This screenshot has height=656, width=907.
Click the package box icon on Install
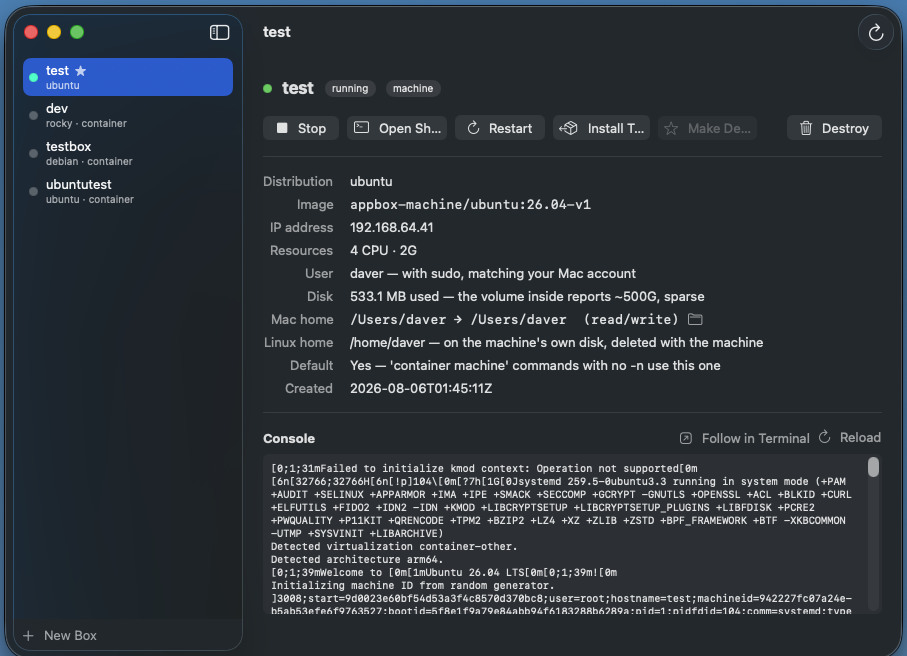pyautogui.click(x=568, y=128)
